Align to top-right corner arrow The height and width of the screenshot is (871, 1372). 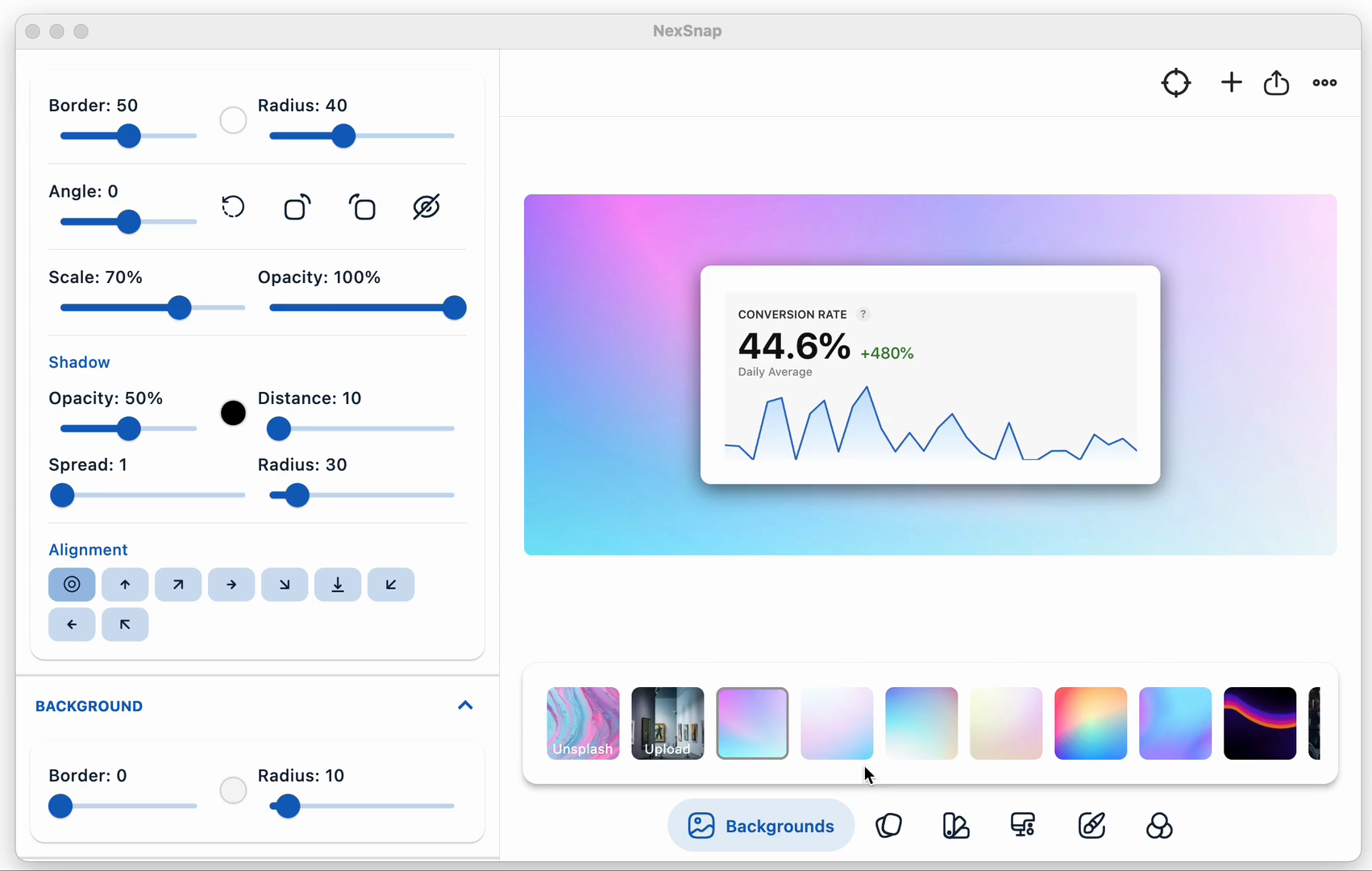tap(178, 585)
